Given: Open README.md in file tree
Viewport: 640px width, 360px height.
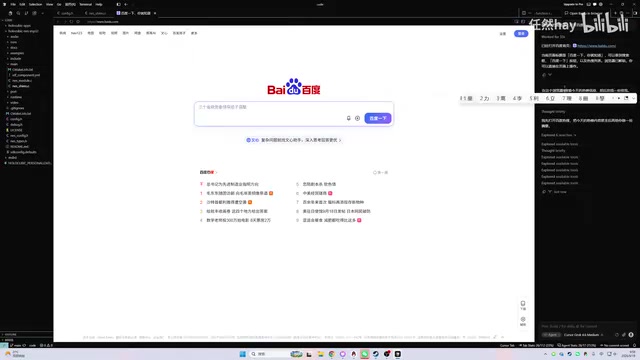Looking at the screenshot, I should coord(19,147).
